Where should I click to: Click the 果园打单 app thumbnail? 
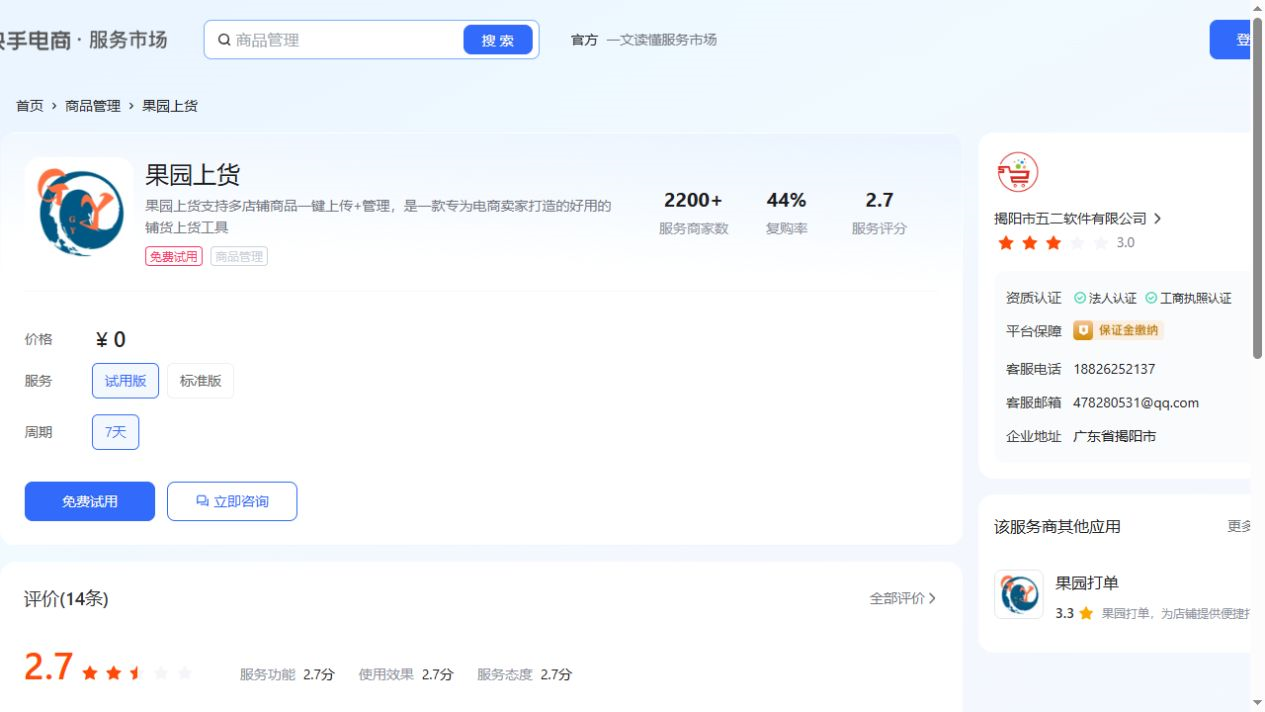[1019, 594]
